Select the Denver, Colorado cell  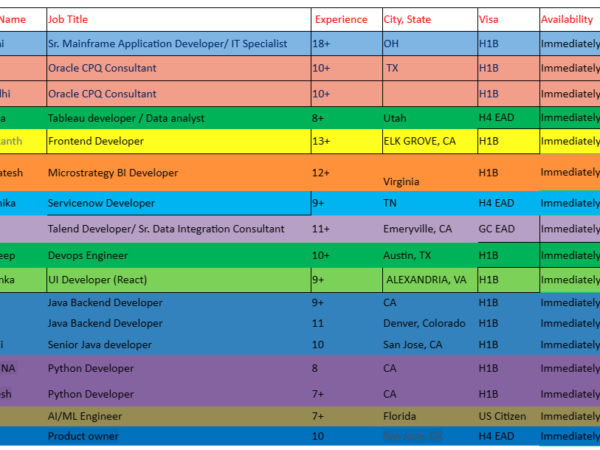pos(424,323)
